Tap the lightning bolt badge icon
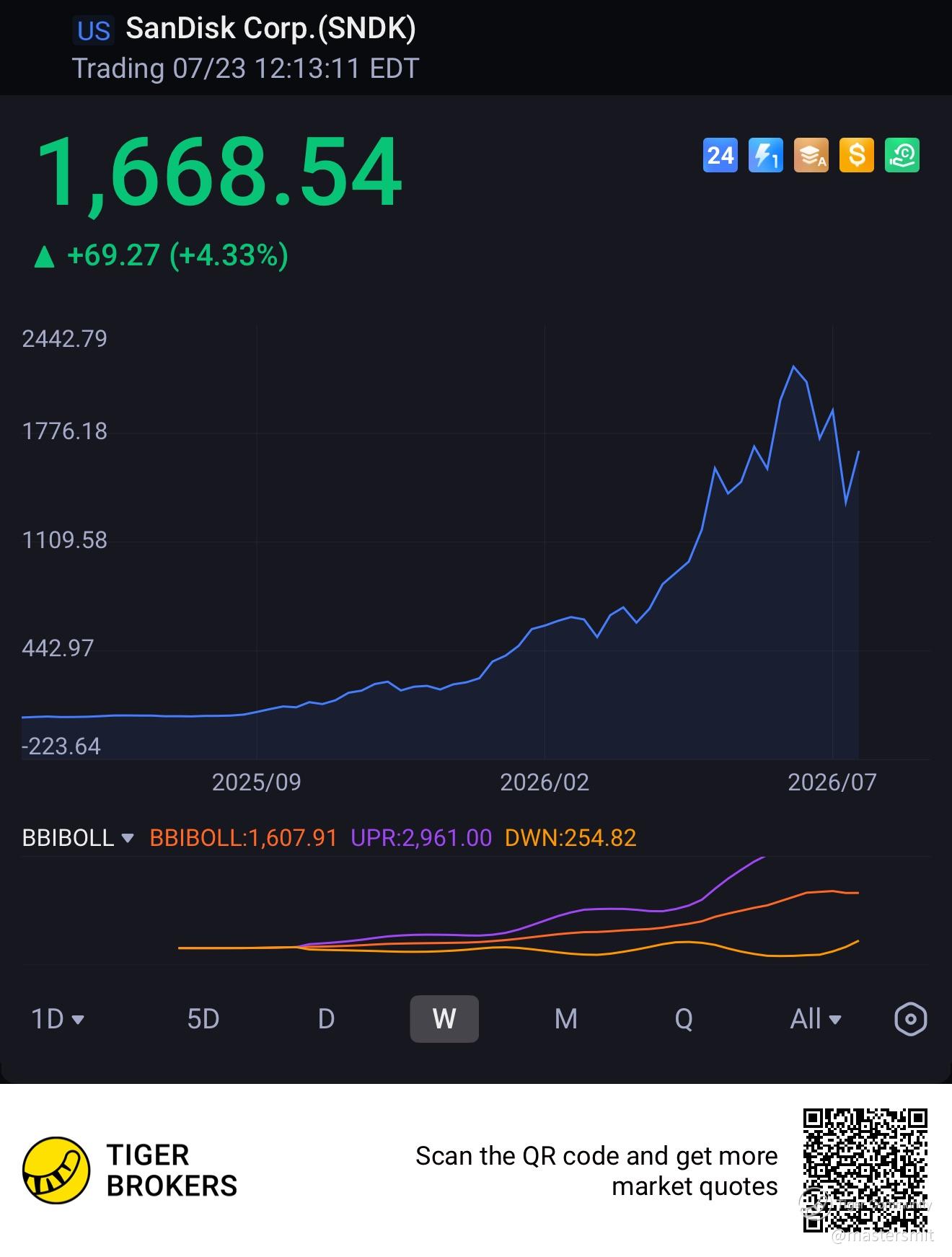The height and width of the screenshot is (1257, 952). coord(765,155)
